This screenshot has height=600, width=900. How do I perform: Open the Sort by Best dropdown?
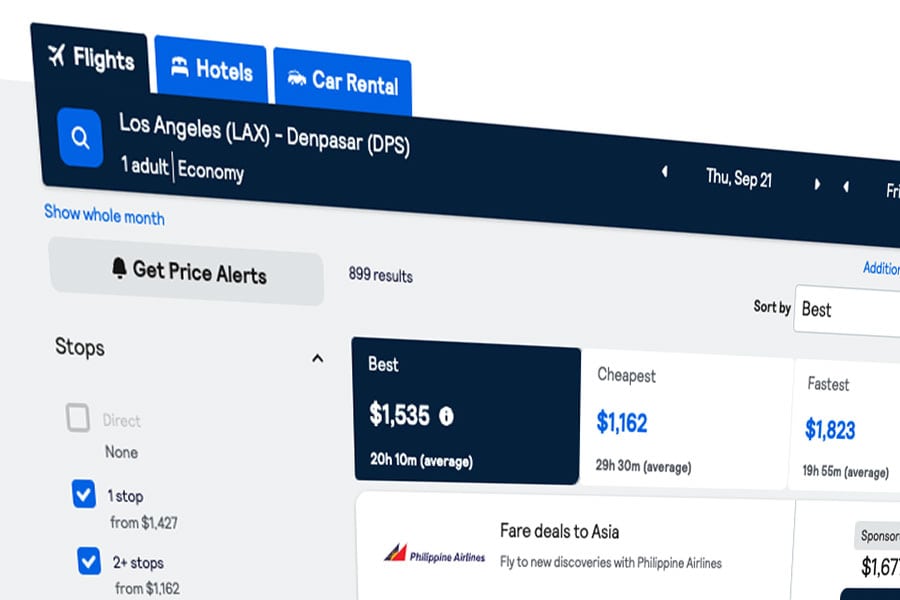coord(847,311)
